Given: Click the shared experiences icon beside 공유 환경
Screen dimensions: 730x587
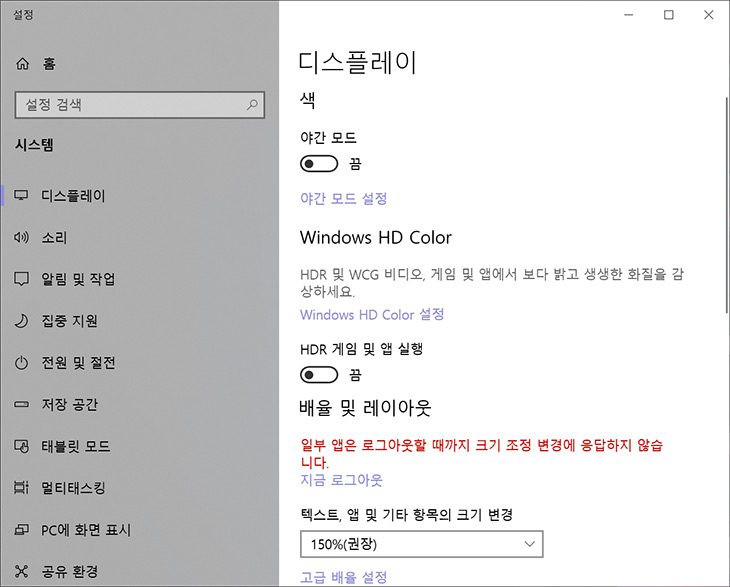Looking at the screenshot, I should tap(21, 571).
